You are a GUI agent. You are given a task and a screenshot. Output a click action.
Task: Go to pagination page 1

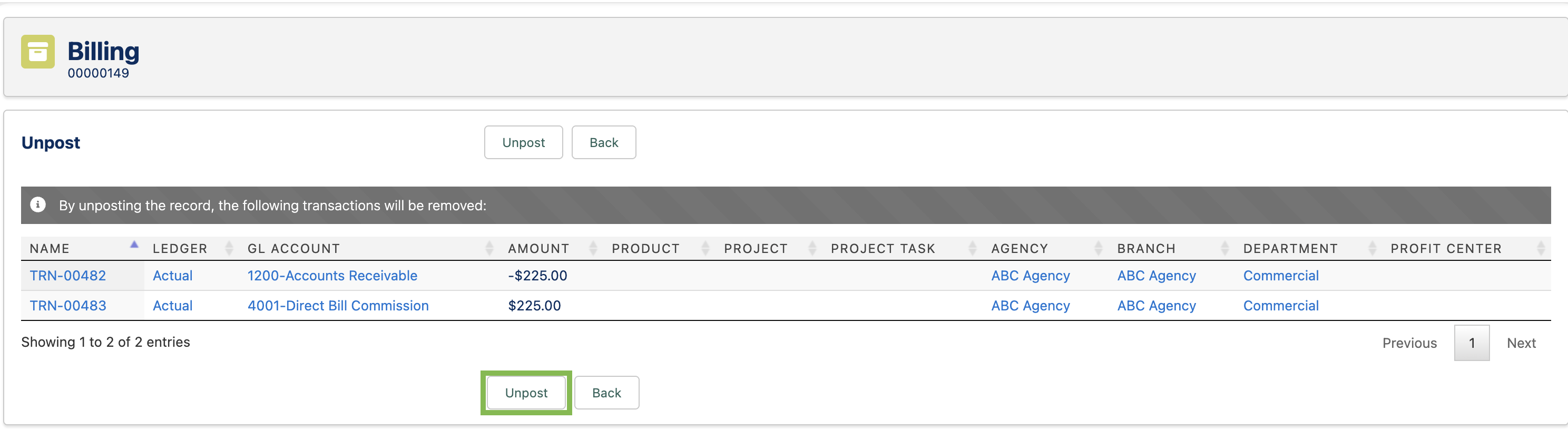click(x=1472, y=343)
